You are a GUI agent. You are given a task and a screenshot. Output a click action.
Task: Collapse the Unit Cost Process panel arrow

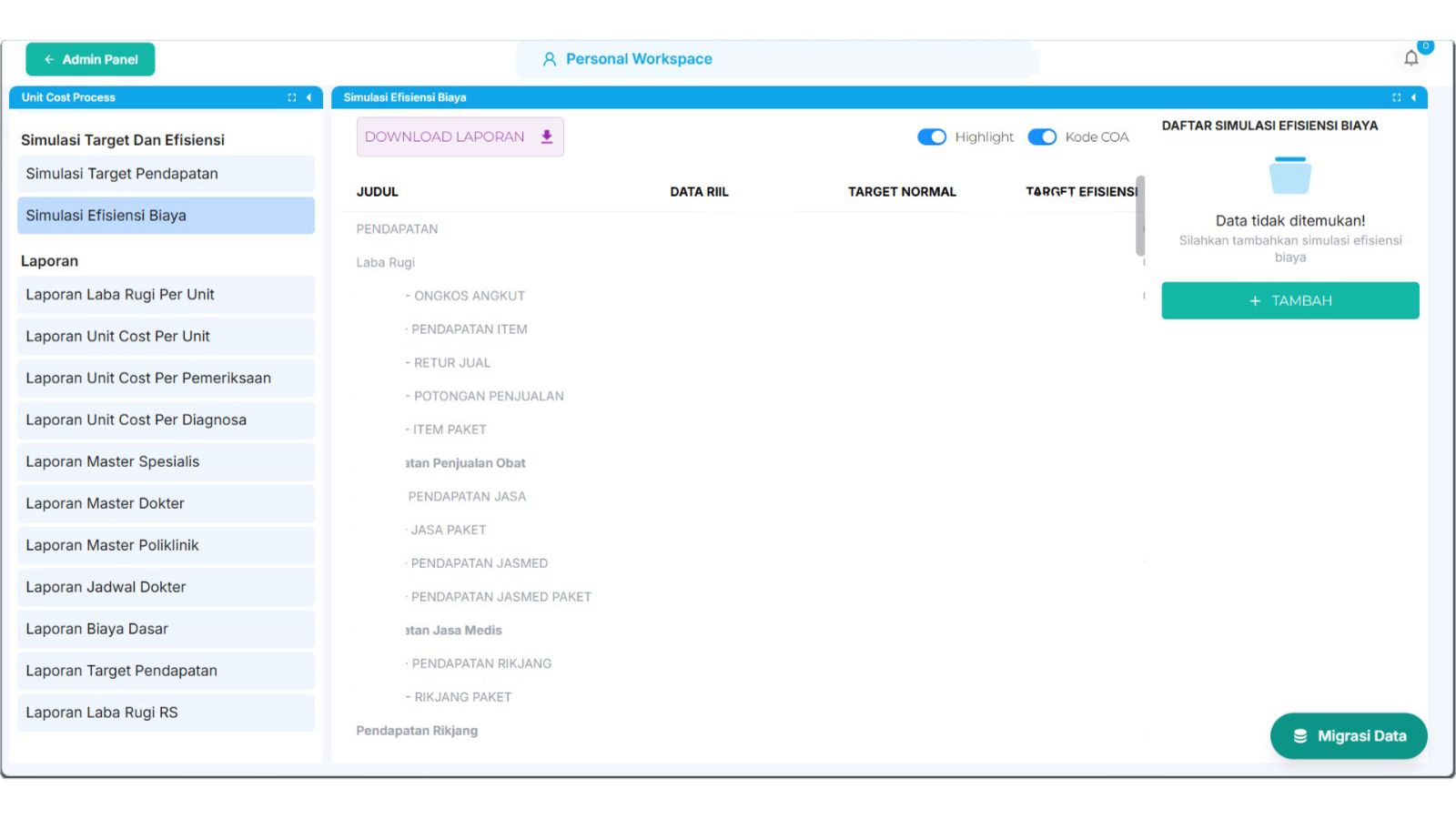tap(308, 97)
